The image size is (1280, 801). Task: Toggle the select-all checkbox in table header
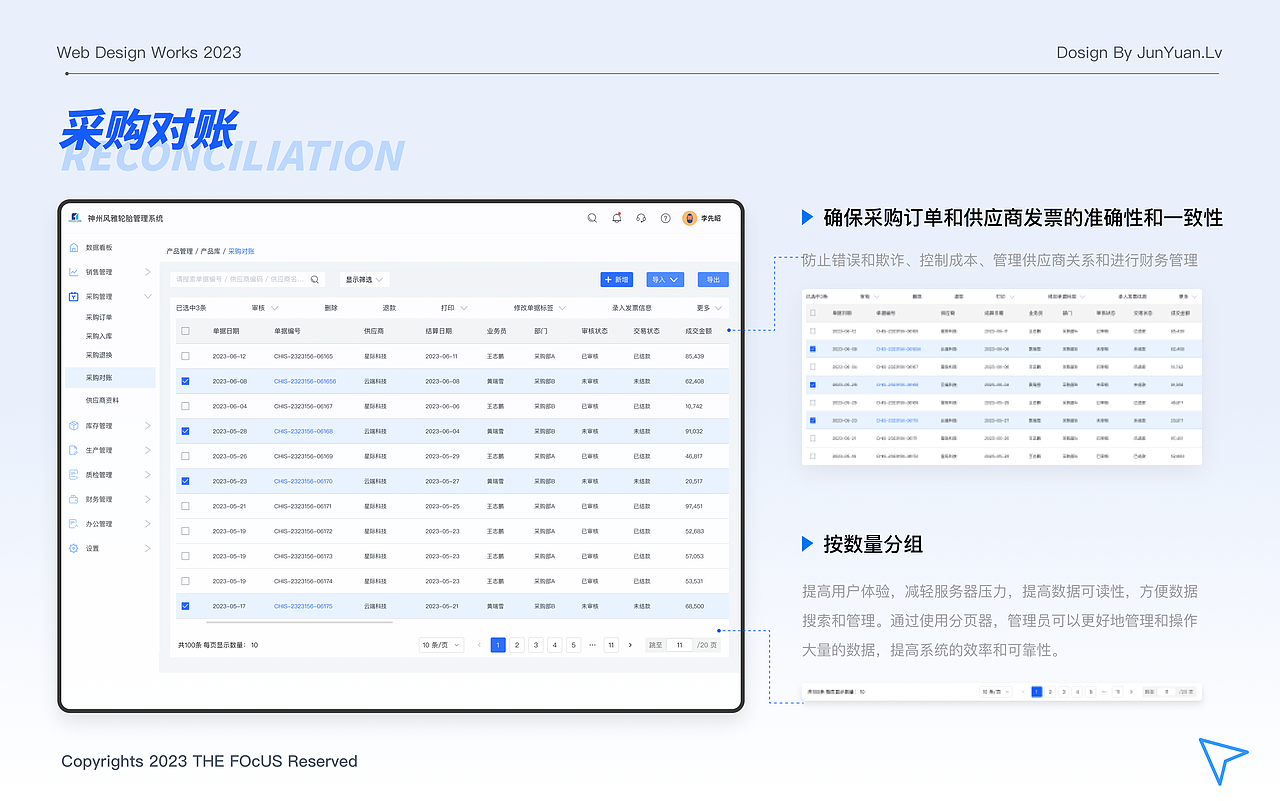coord(185,331)
